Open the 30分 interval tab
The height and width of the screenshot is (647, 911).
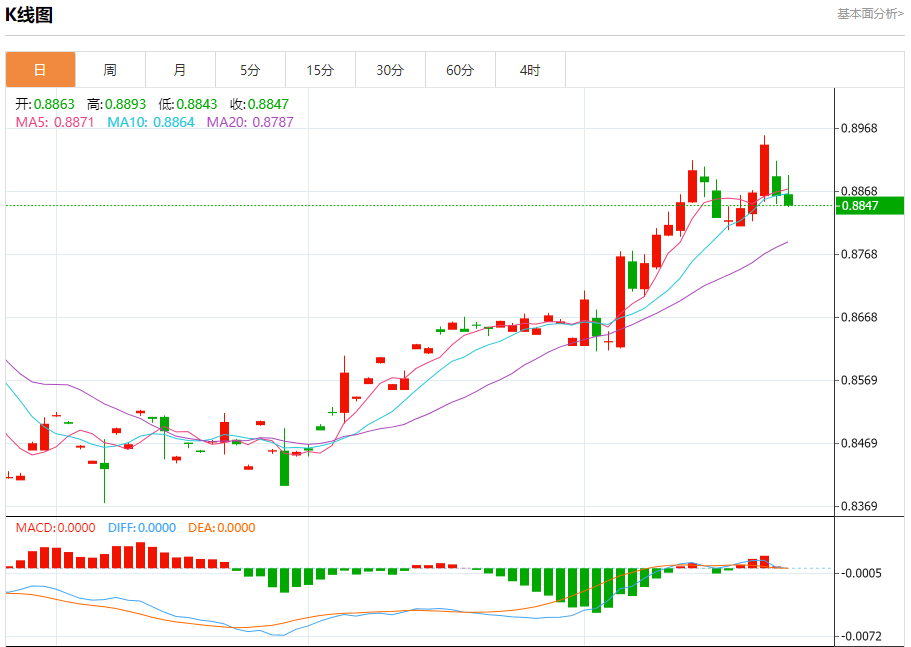[390, 70]
